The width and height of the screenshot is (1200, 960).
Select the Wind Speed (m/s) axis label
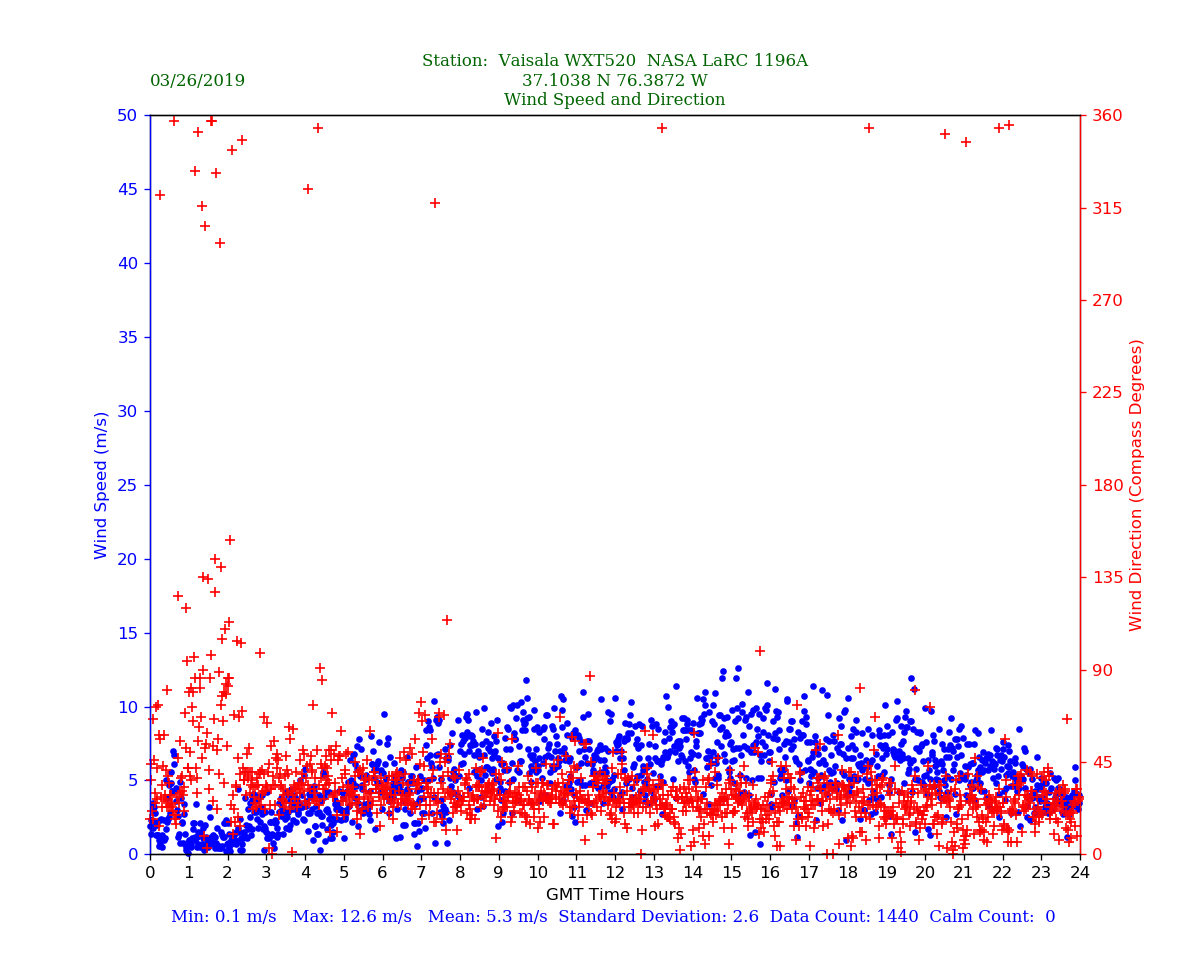point(102,484)
